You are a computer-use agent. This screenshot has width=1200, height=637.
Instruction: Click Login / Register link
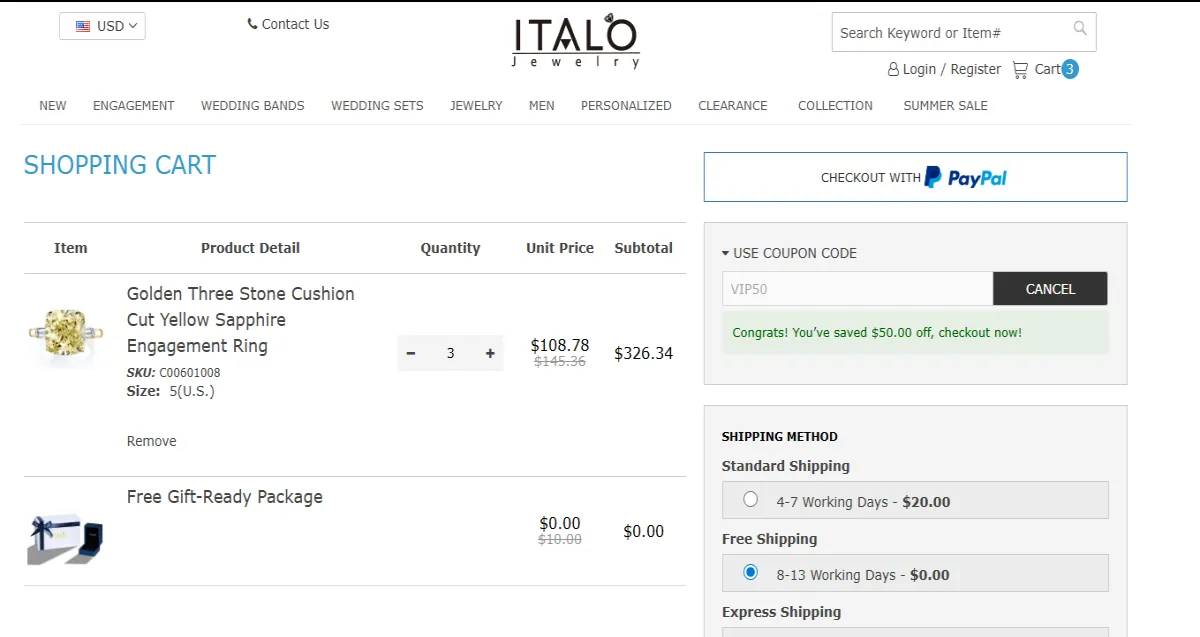point(951,69)
